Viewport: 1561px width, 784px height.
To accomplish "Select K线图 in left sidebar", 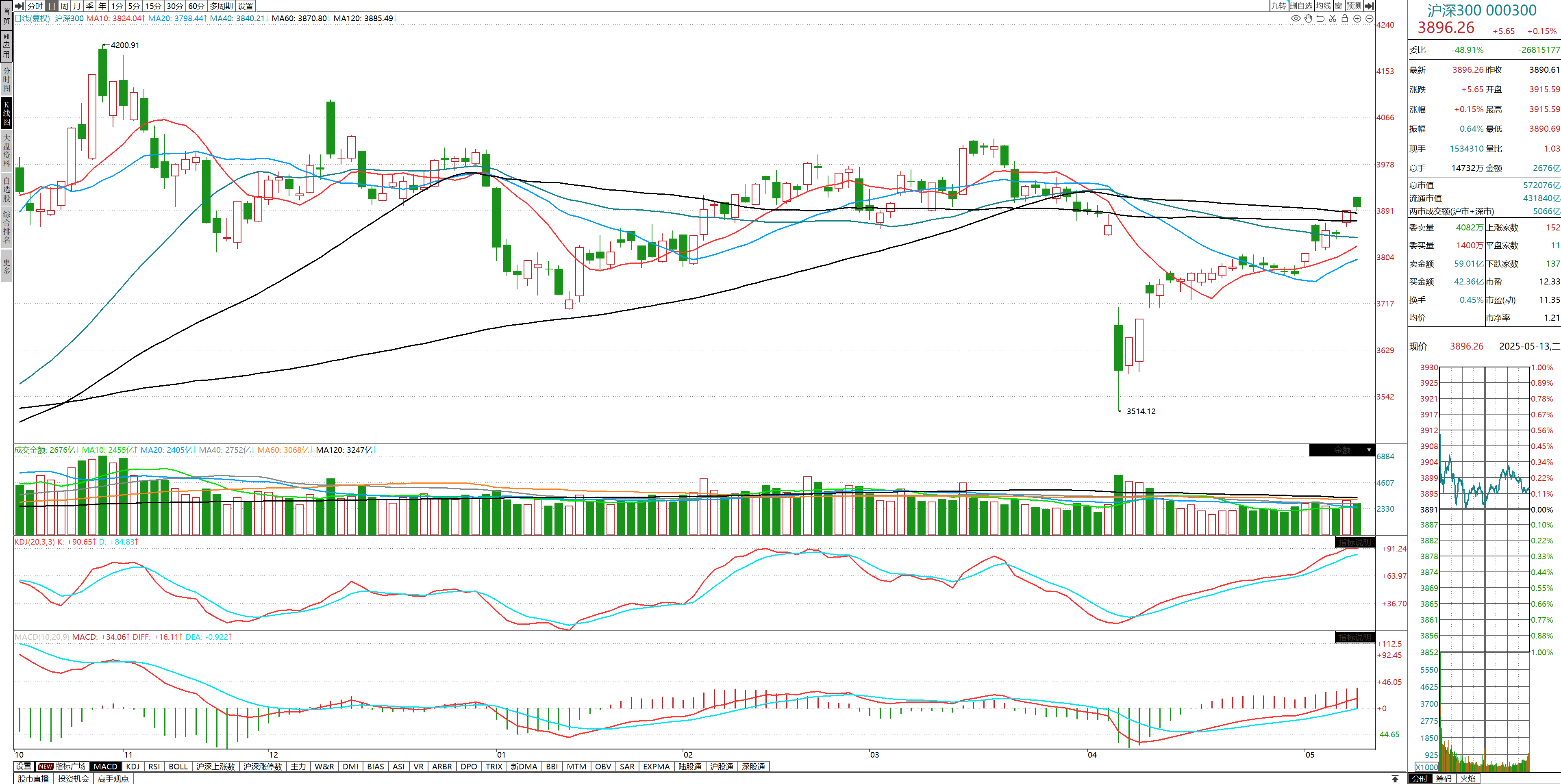I will [x=7, y=113].
